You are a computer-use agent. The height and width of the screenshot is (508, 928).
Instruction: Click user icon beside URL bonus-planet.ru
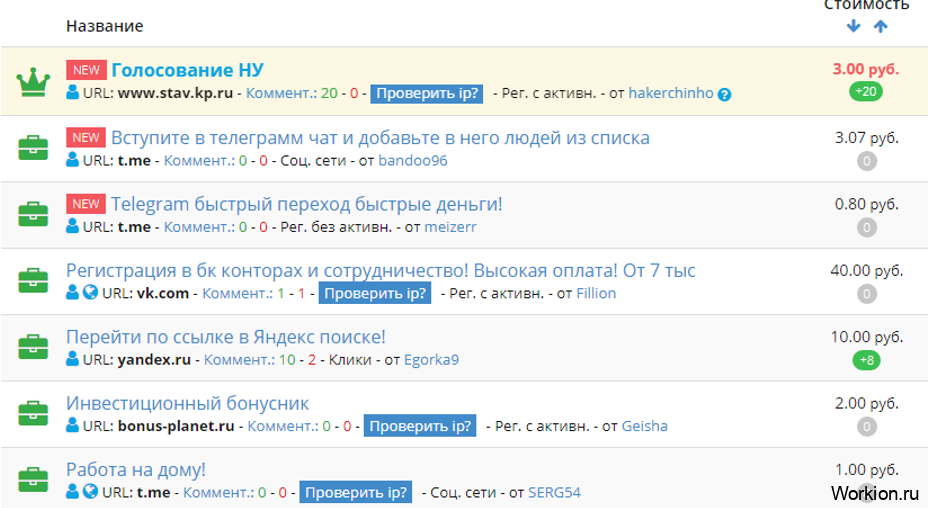tap(72, 425)
